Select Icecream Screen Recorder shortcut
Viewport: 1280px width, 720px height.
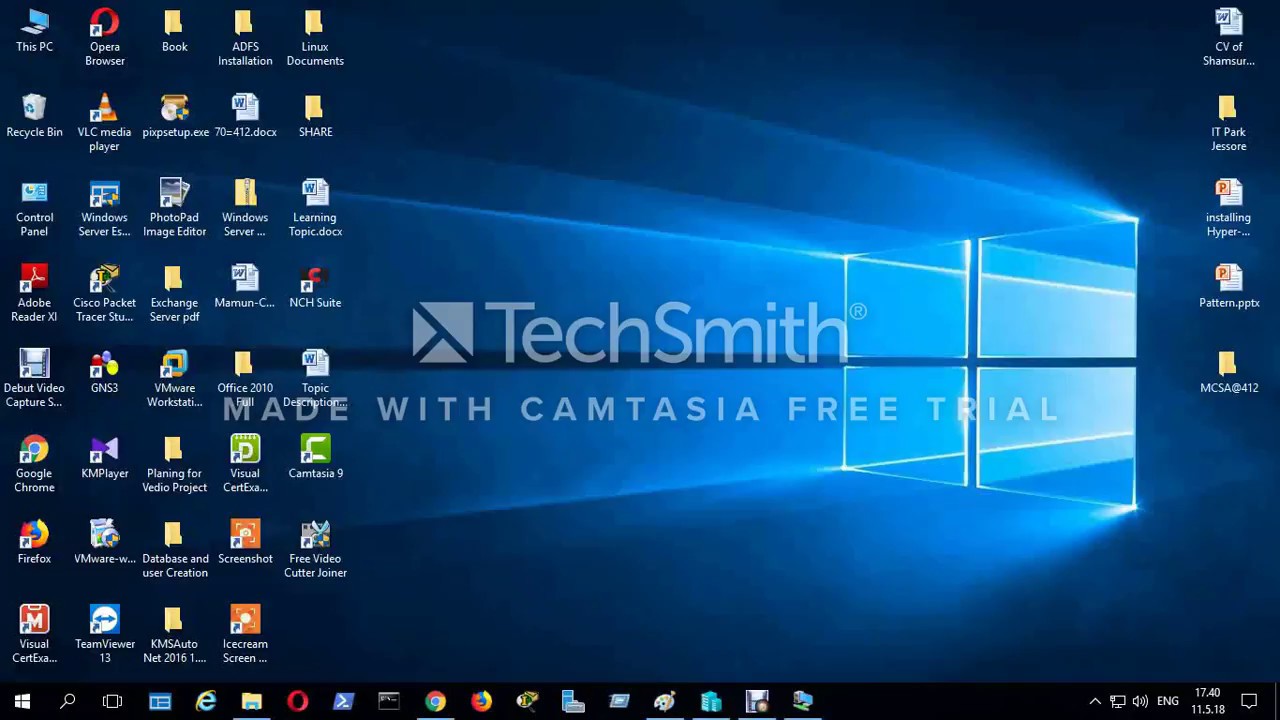tap(245, 635)
